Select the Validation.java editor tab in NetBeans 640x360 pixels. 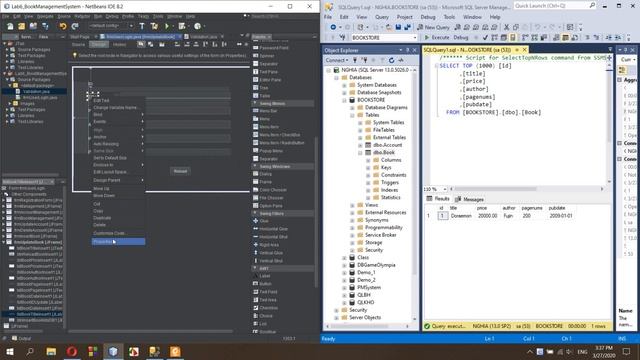pyautogui.click(x=203, y=36)
